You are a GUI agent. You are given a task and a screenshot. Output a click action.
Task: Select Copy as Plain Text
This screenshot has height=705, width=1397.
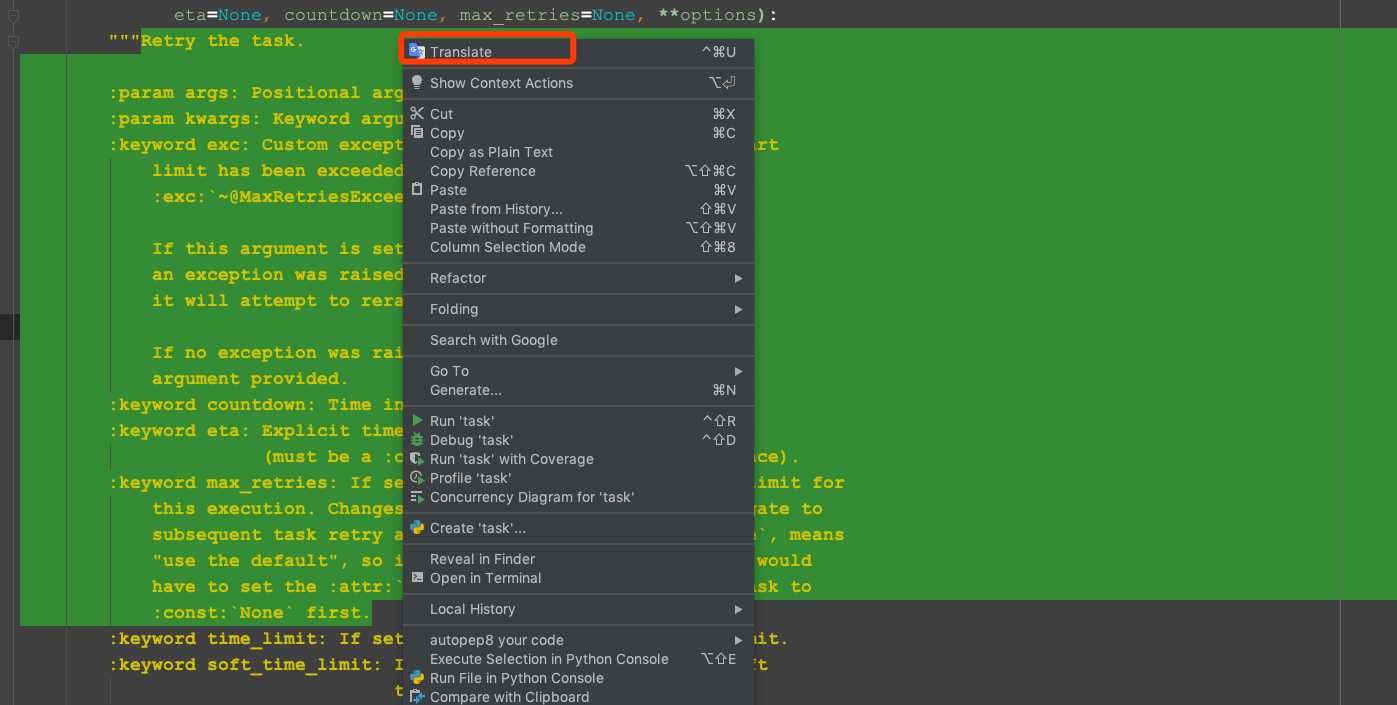(578, 152)
